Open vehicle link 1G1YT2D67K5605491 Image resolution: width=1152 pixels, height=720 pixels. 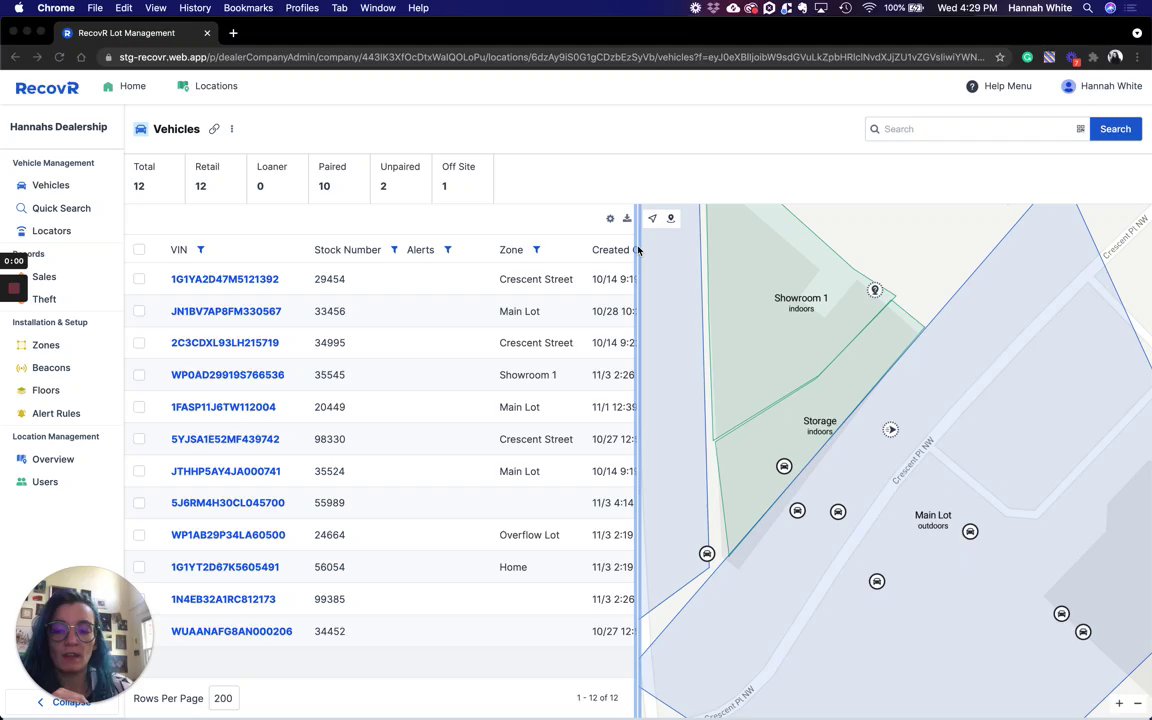coord(225,567)
